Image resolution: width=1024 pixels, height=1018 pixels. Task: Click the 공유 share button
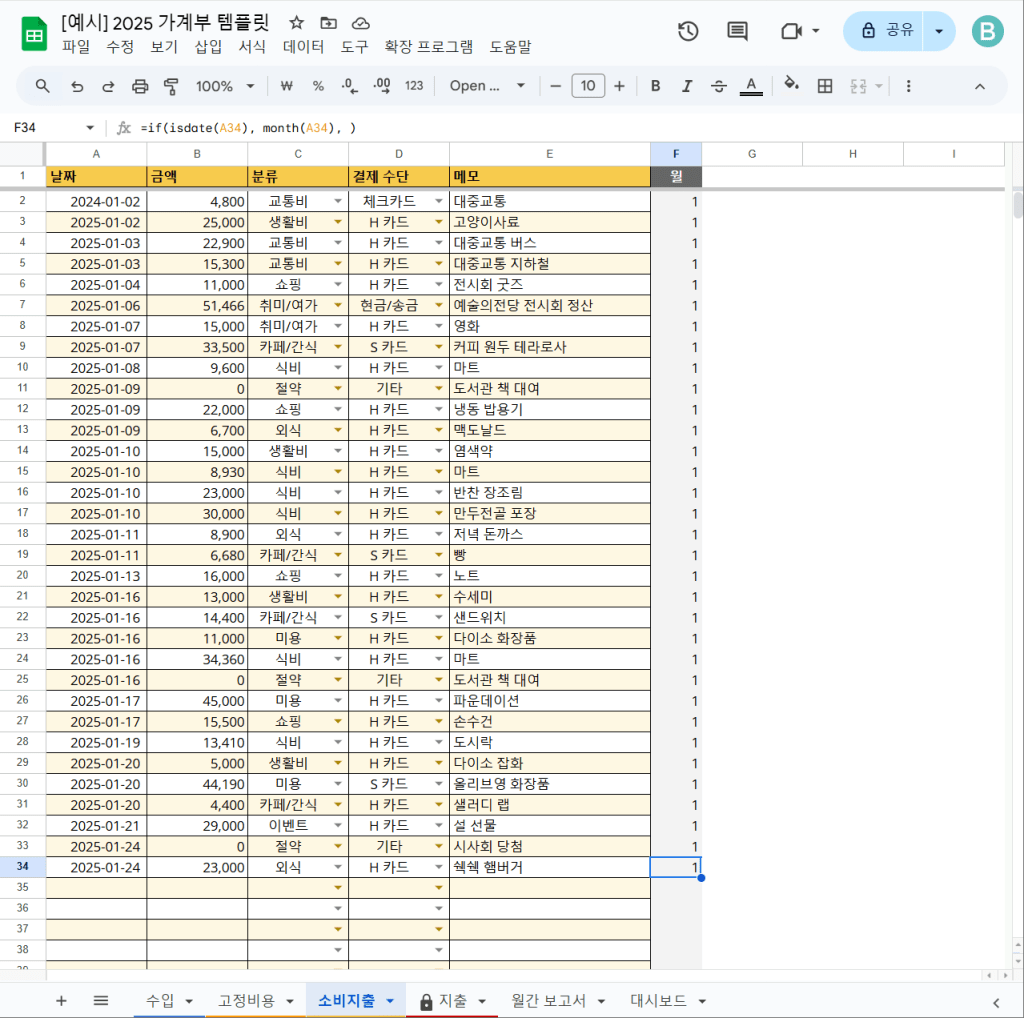[885, 31]
